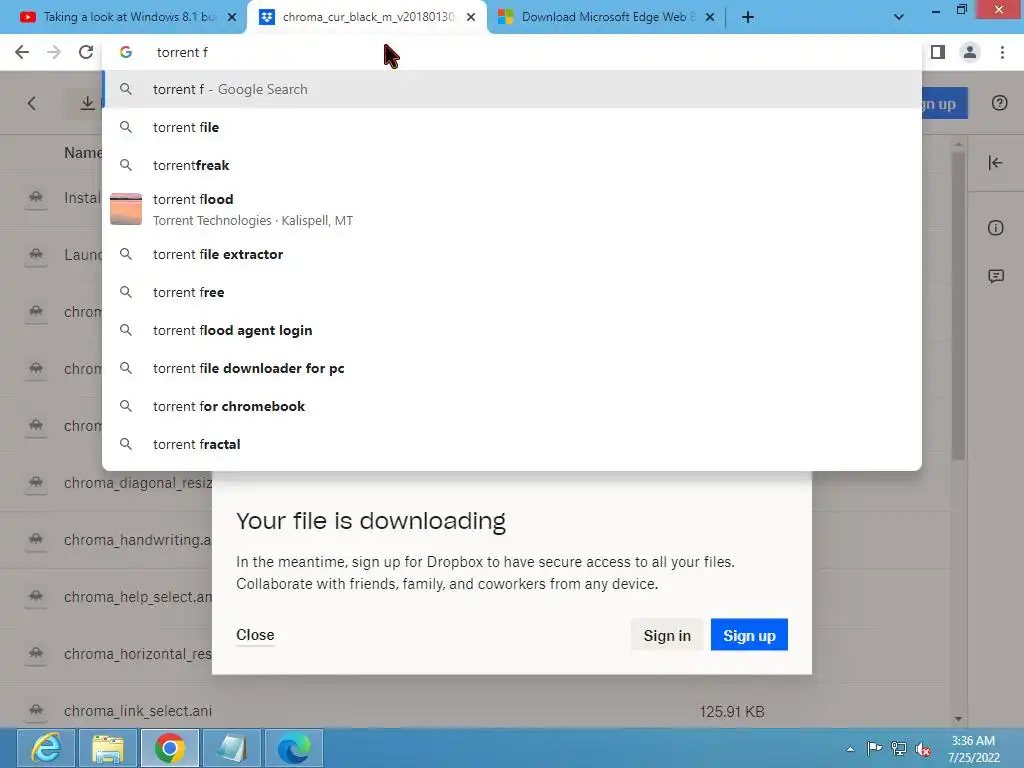The height and width of the screenshot is (768, 1024).
Task: Click Sign in on download dialog
Action: 667,635
